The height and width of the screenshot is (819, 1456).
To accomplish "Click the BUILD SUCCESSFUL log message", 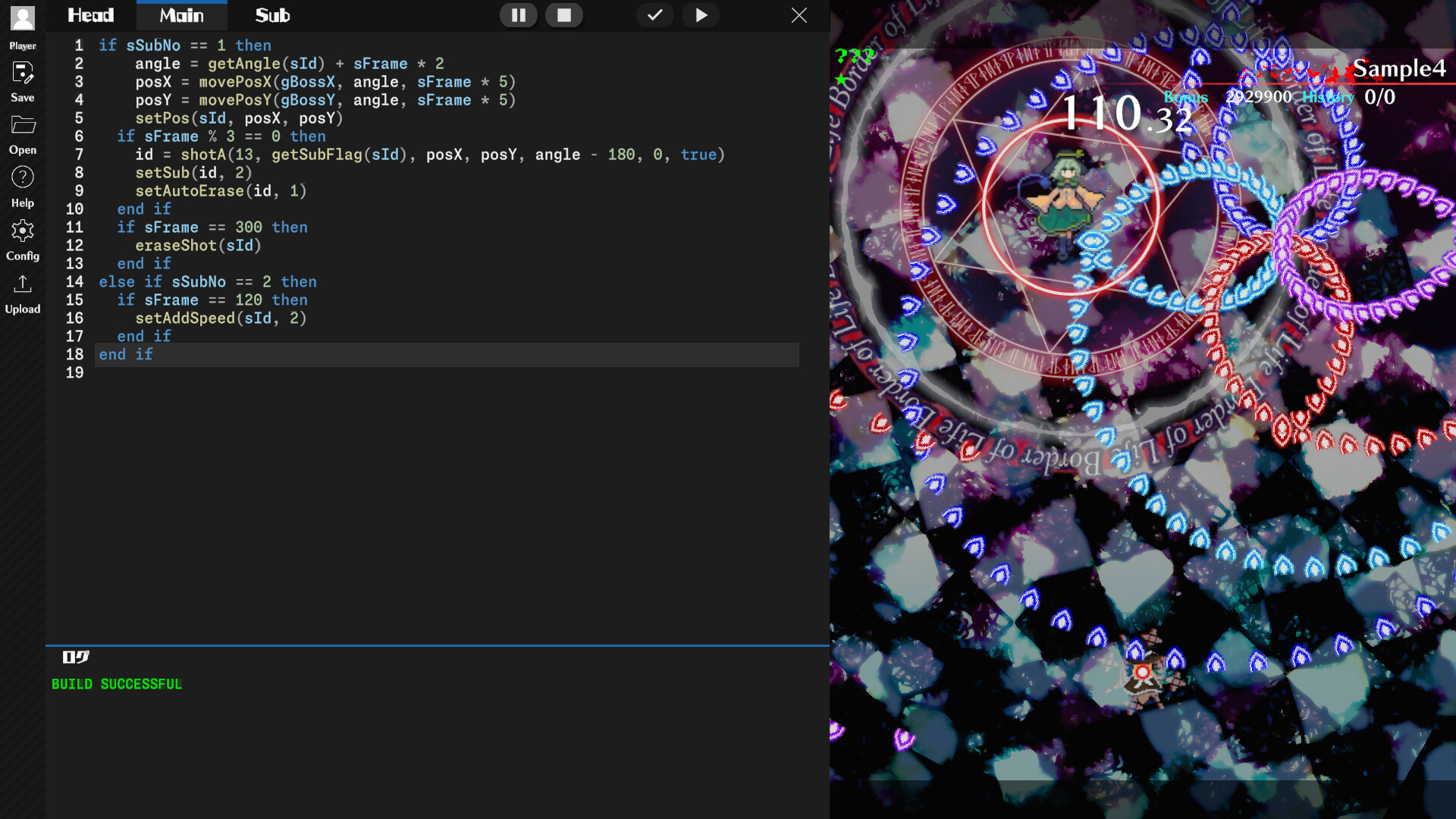I will [x=117, y=683].
